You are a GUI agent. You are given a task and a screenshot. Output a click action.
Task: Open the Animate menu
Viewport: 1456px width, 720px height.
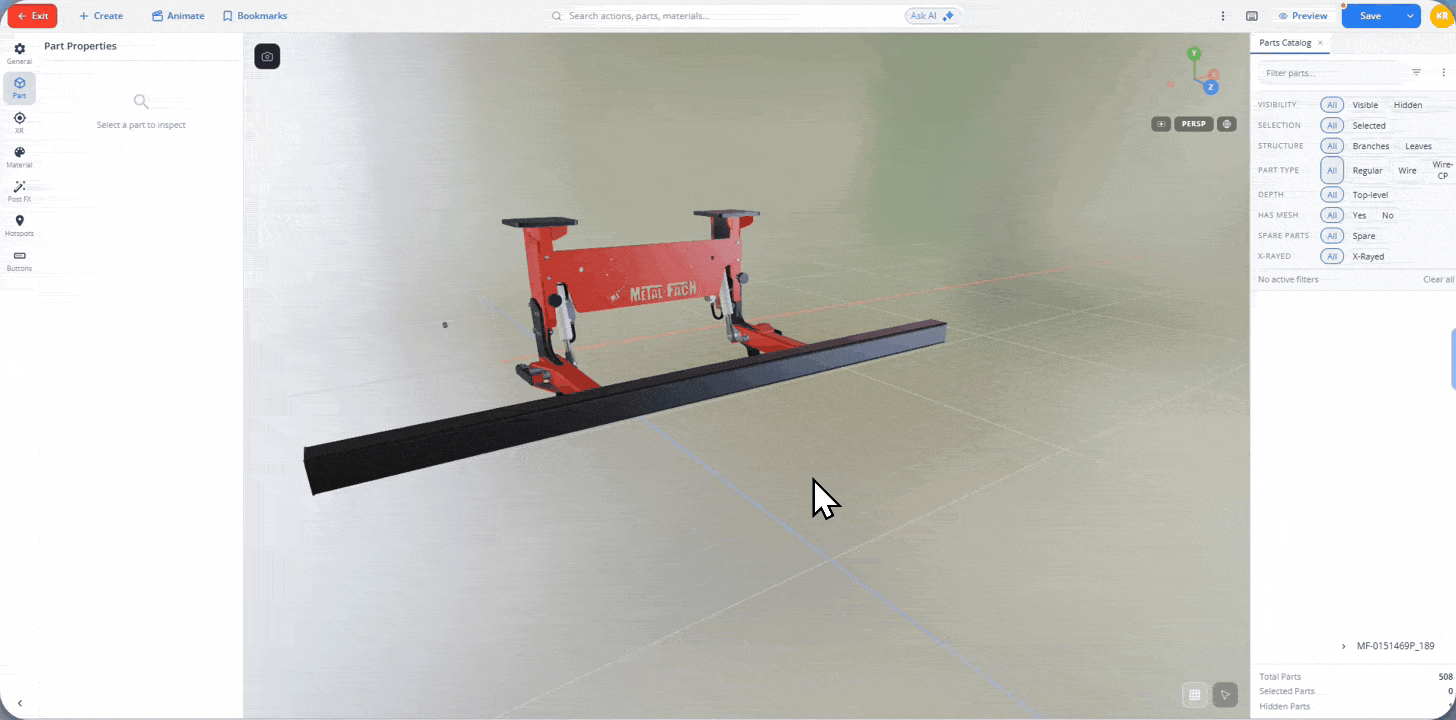(x=178, y=16)
